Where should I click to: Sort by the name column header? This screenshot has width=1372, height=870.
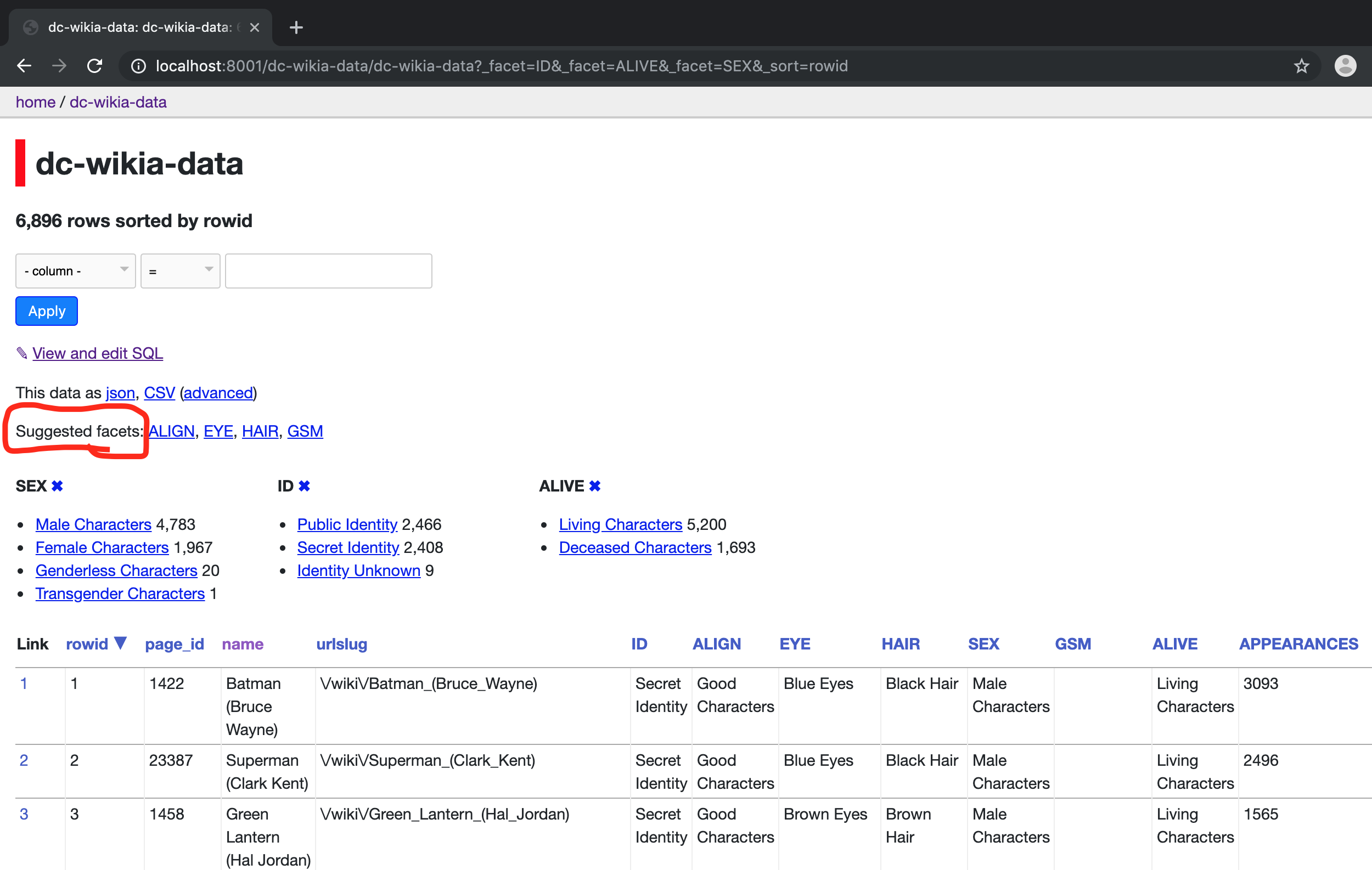(x=242, y=644)
